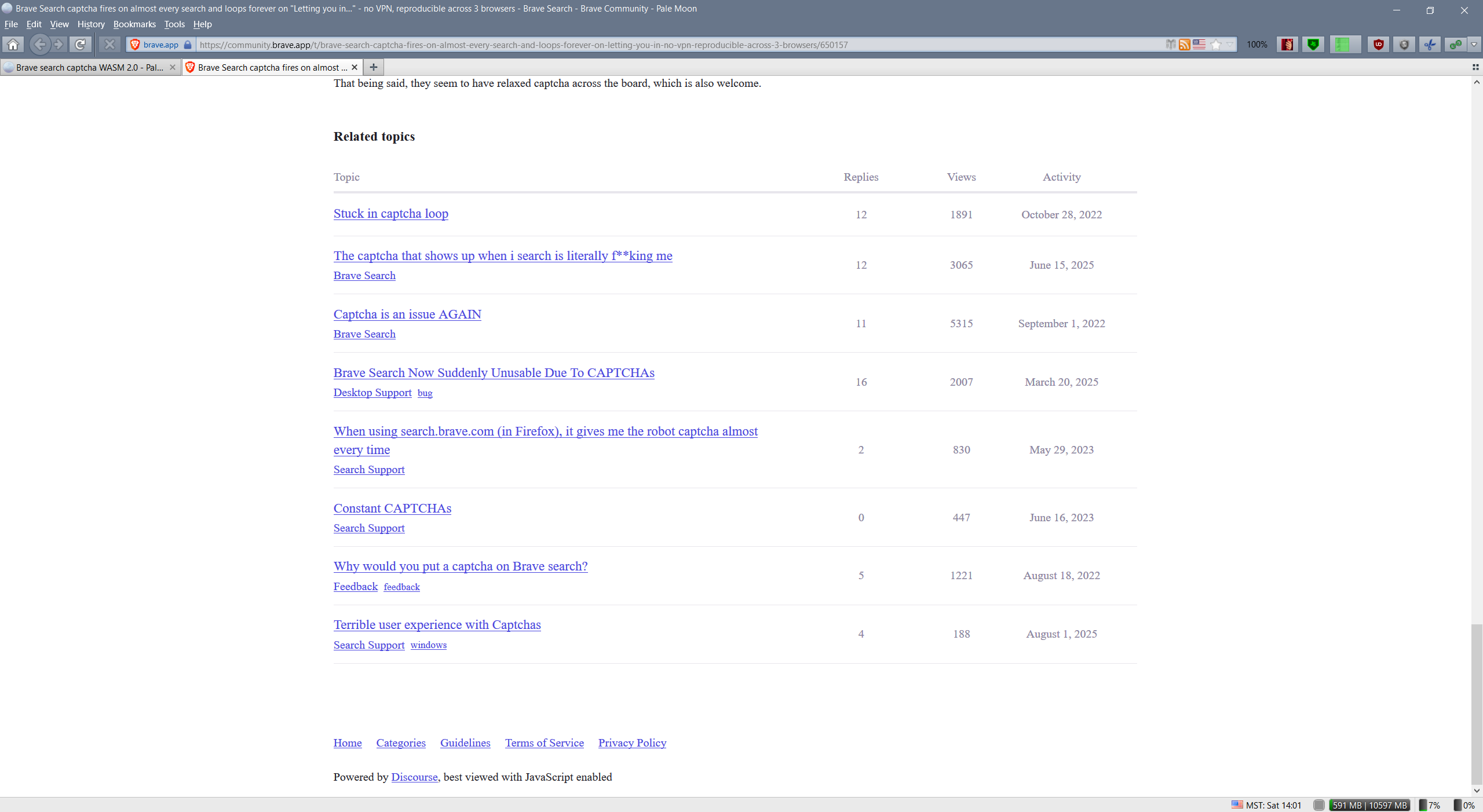This screenshot has height=812, width=1483.
Task: Click the green chain link toolbar icon
Action: 1455,45
